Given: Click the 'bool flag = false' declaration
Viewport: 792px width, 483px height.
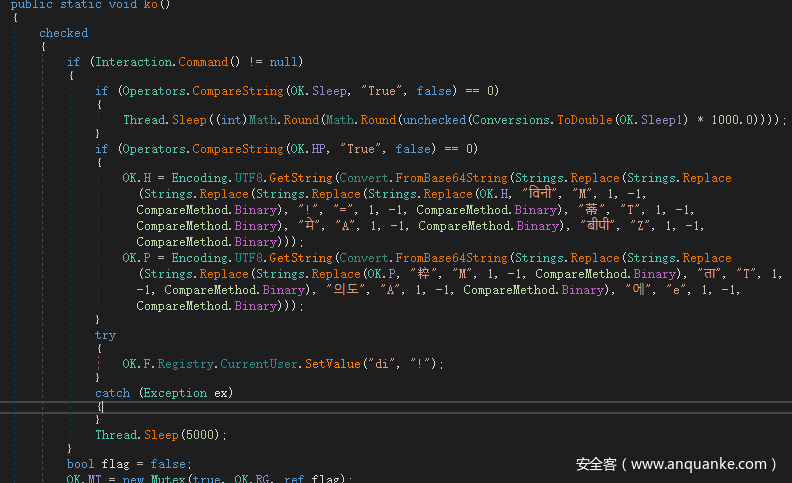Looking at the screenshot, I should point(128,464).
